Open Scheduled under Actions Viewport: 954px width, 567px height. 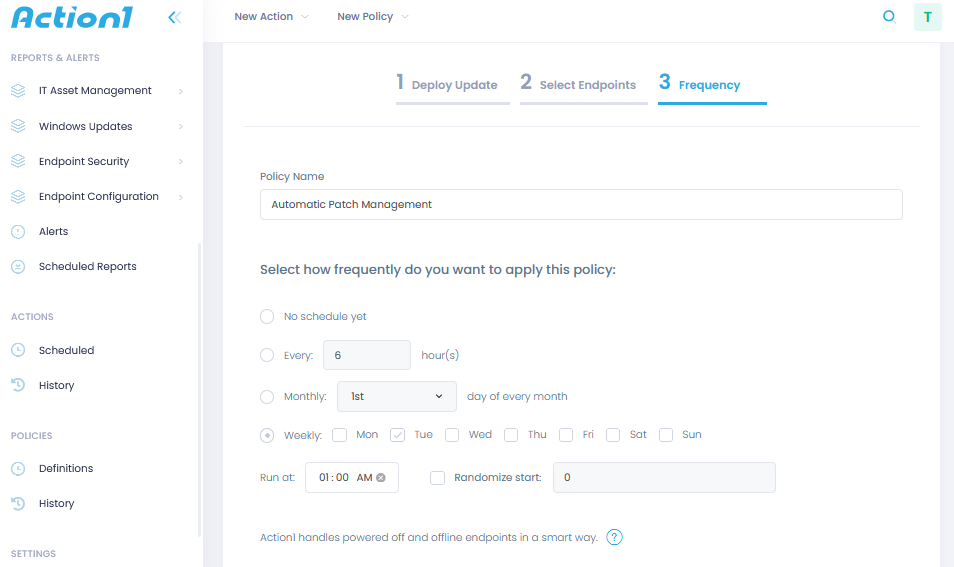(x=66, y=350)
